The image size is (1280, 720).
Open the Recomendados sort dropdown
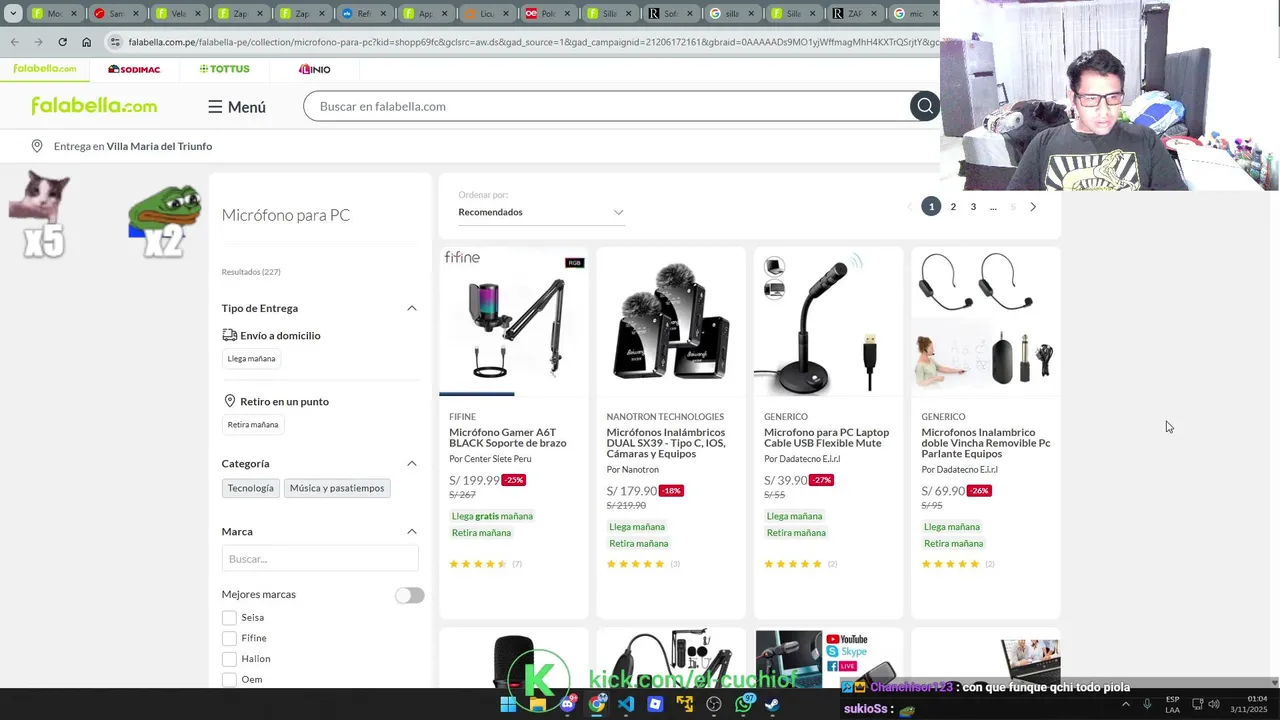click(x=541, y=212)
